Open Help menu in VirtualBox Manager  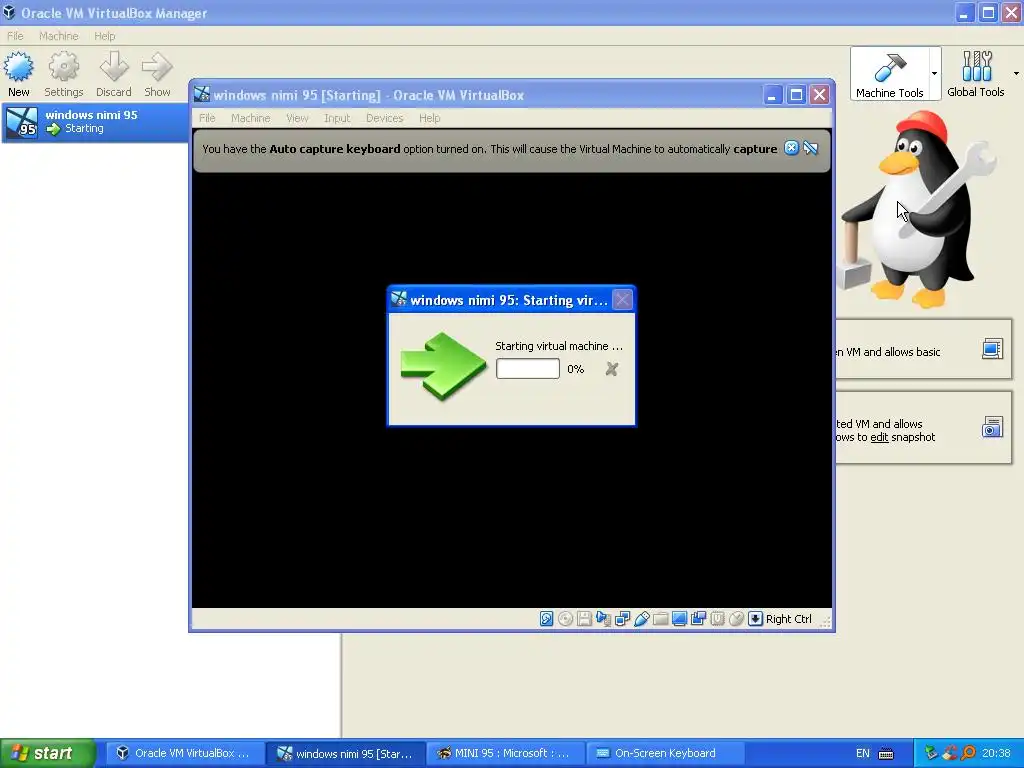point(104,36)
